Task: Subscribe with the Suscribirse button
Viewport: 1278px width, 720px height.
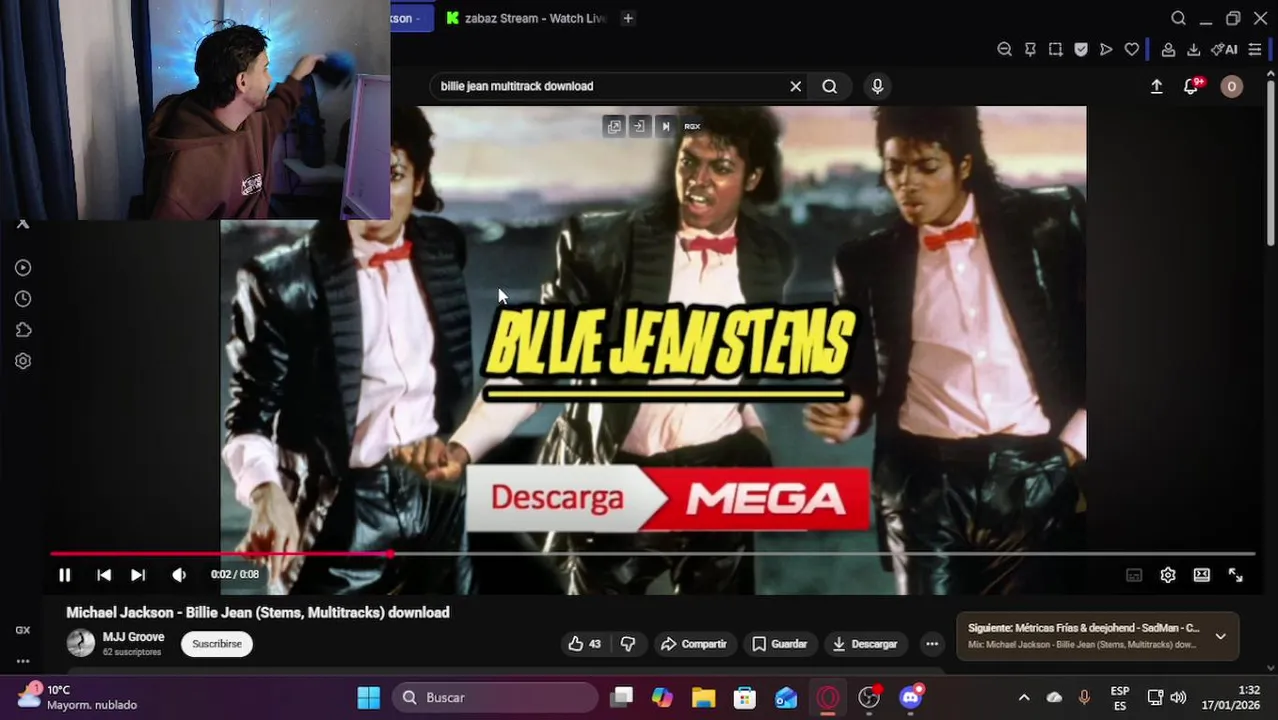Action: 217,644
